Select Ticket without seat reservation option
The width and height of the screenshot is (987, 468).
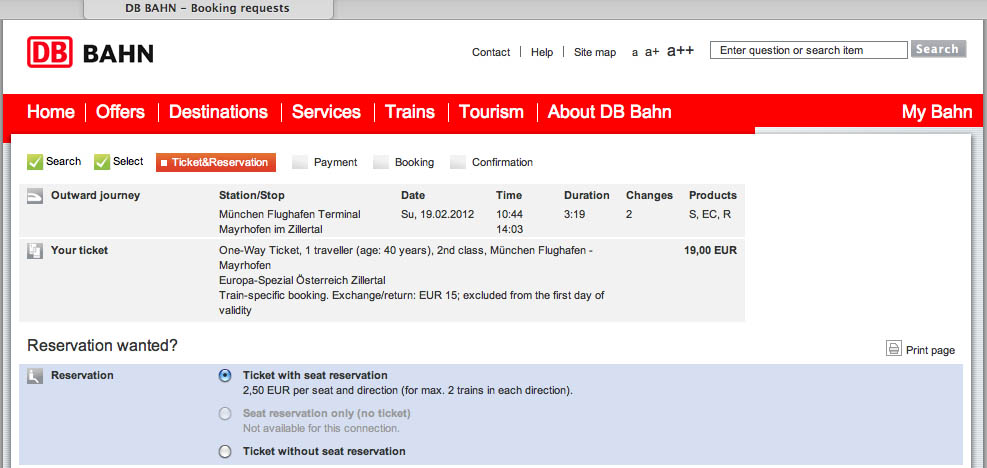tap(225, 452)
